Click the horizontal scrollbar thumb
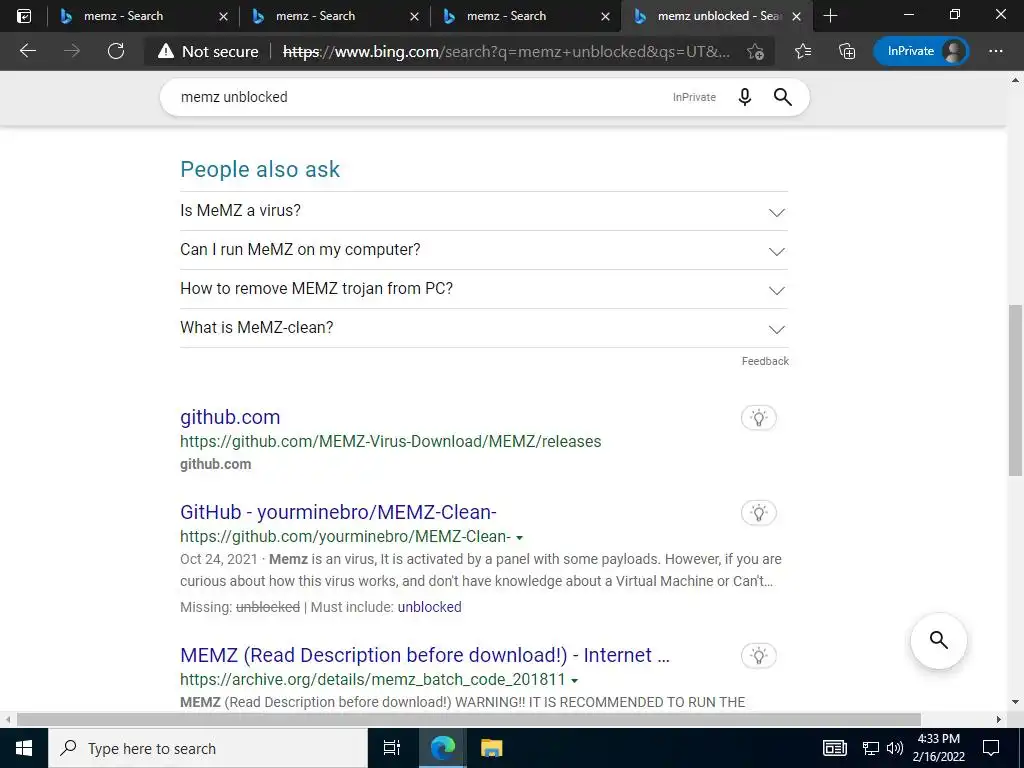 pyautogui.click(x=468, y=720)
